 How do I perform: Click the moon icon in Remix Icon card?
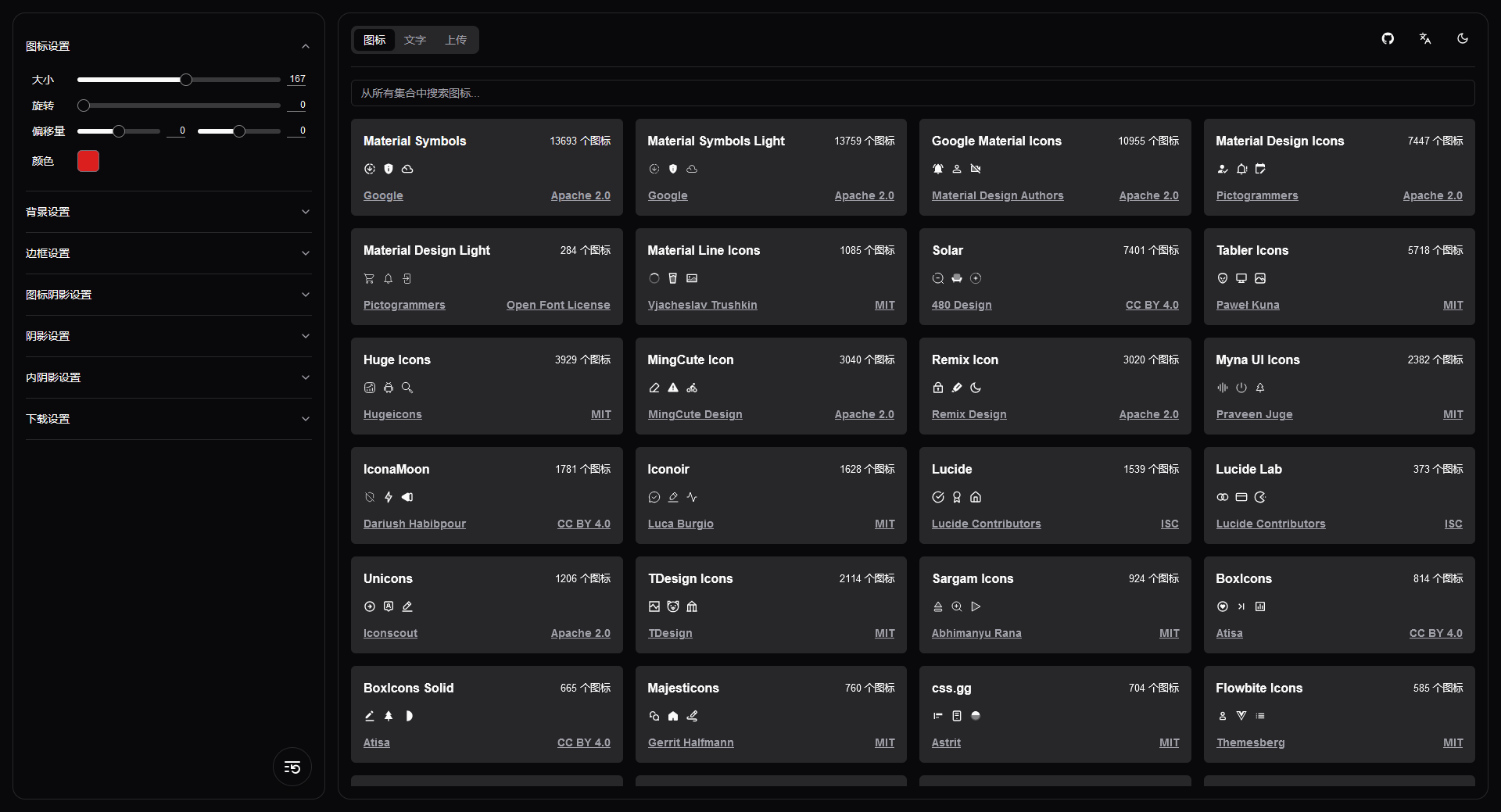coord(976,388)
